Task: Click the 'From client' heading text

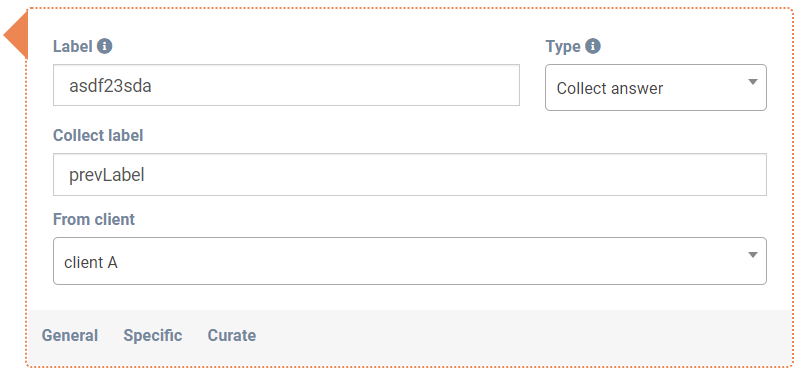Action: pos(94,220)
